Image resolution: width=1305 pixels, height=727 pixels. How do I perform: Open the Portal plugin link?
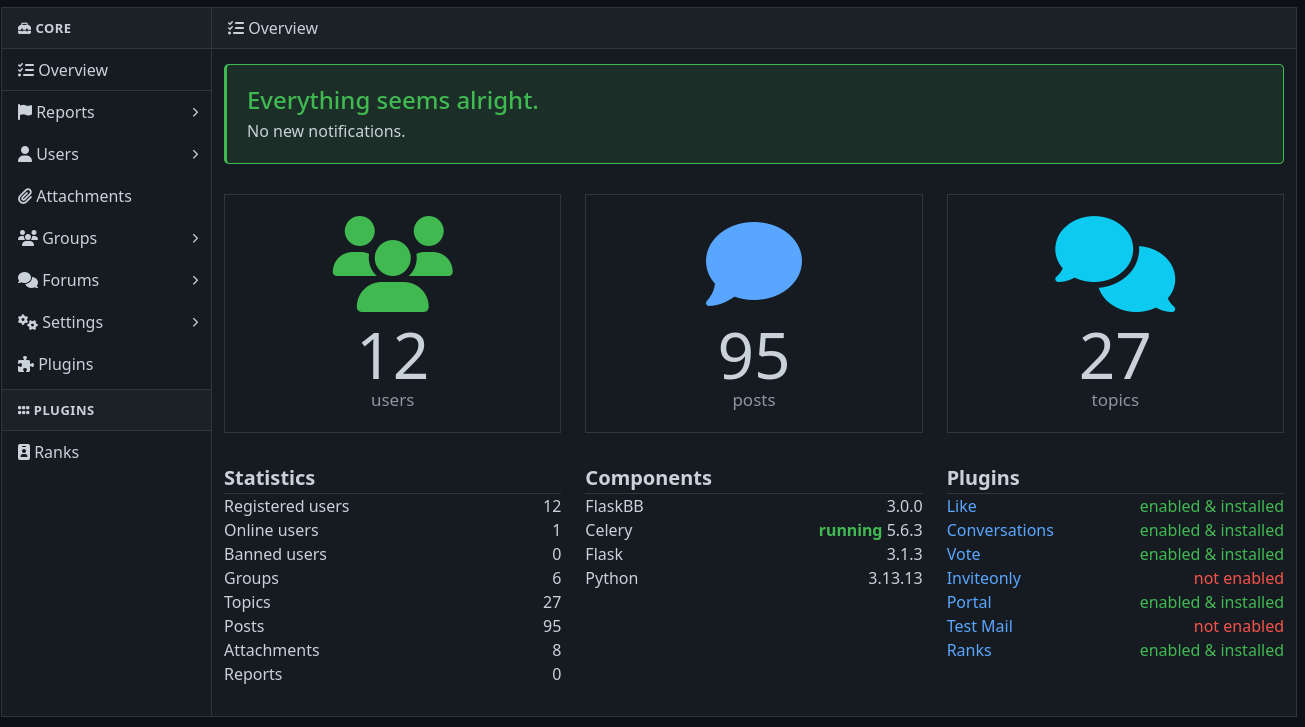(969, 602)
